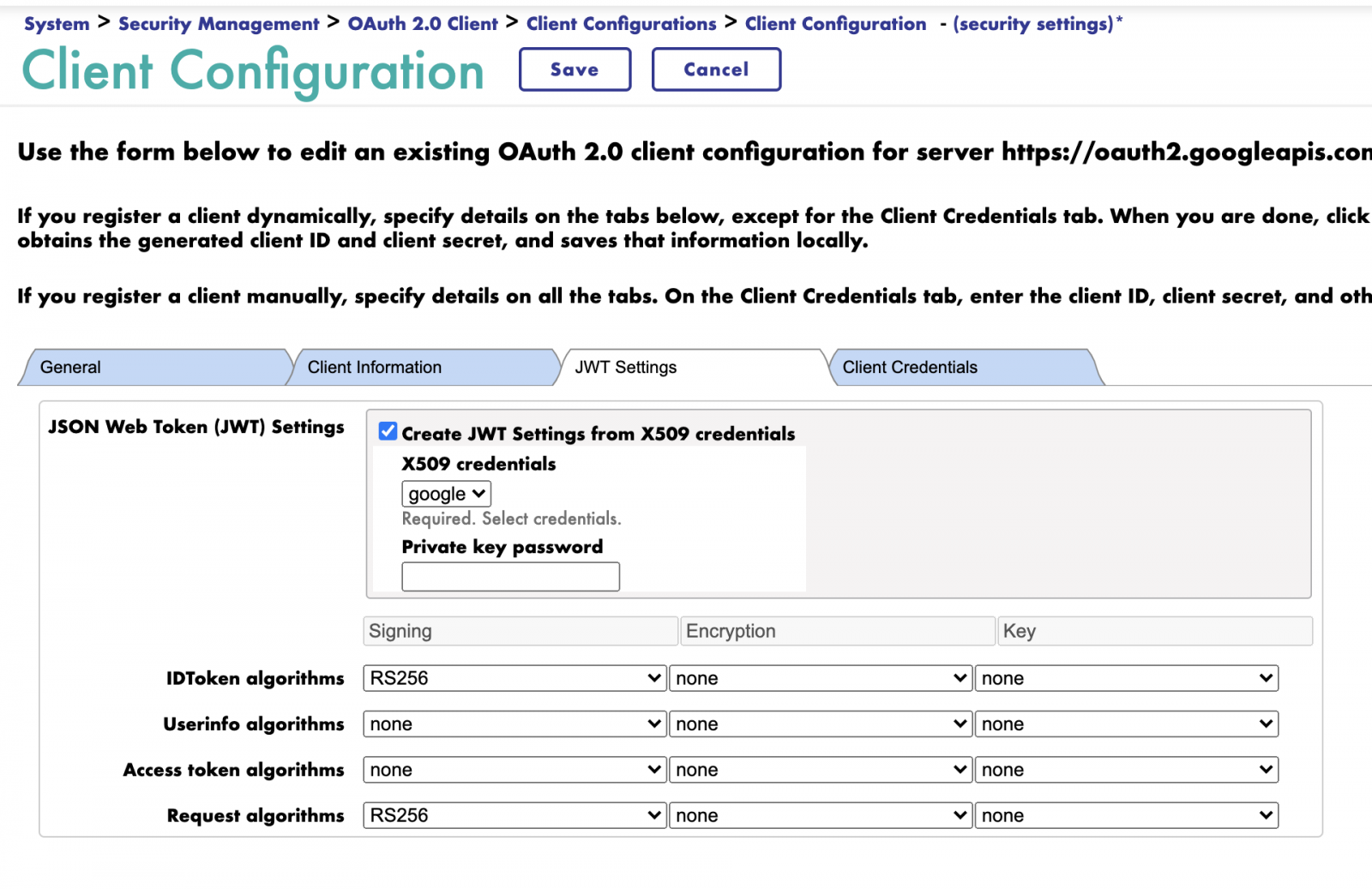
Task: Click the Client Configuration breadcrumb link
Action: coord(835,24)
